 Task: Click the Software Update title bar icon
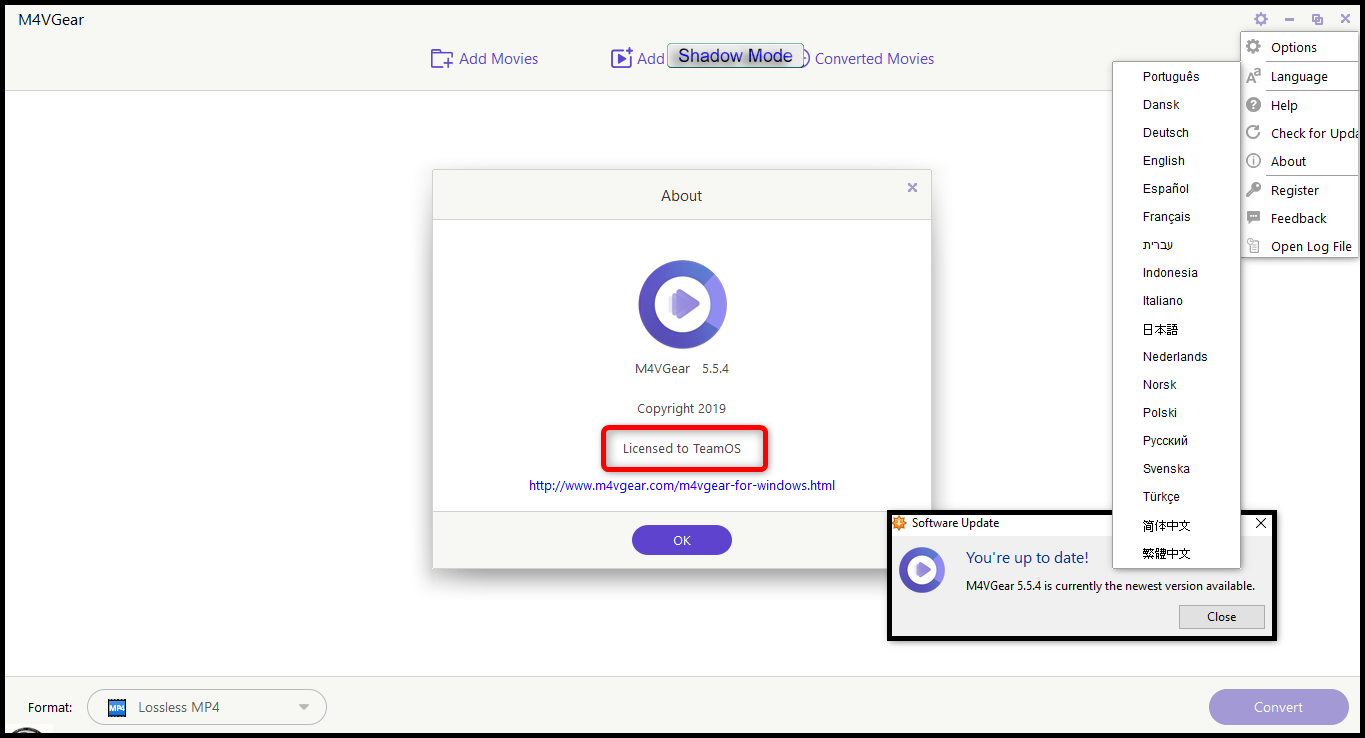900,523
